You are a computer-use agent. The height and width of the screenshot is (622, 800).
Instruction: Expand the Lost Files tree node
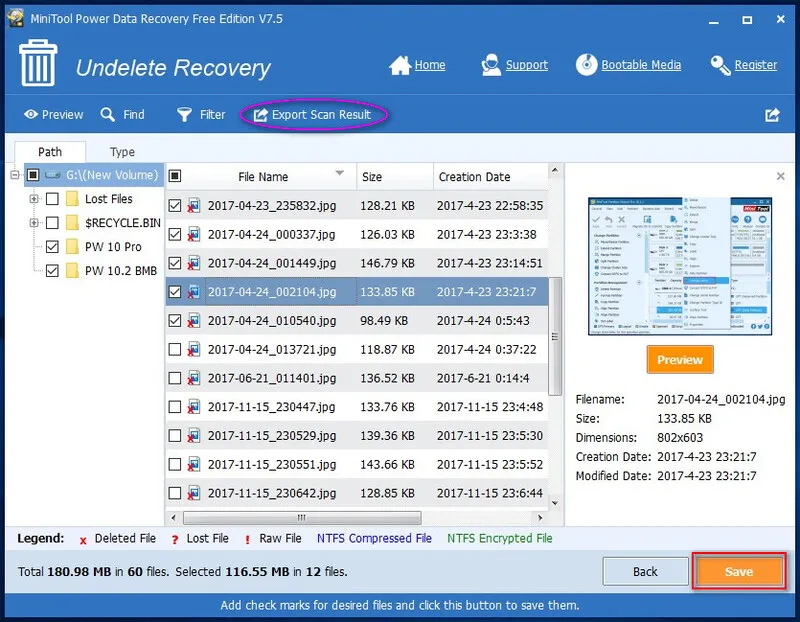(34, 198)
